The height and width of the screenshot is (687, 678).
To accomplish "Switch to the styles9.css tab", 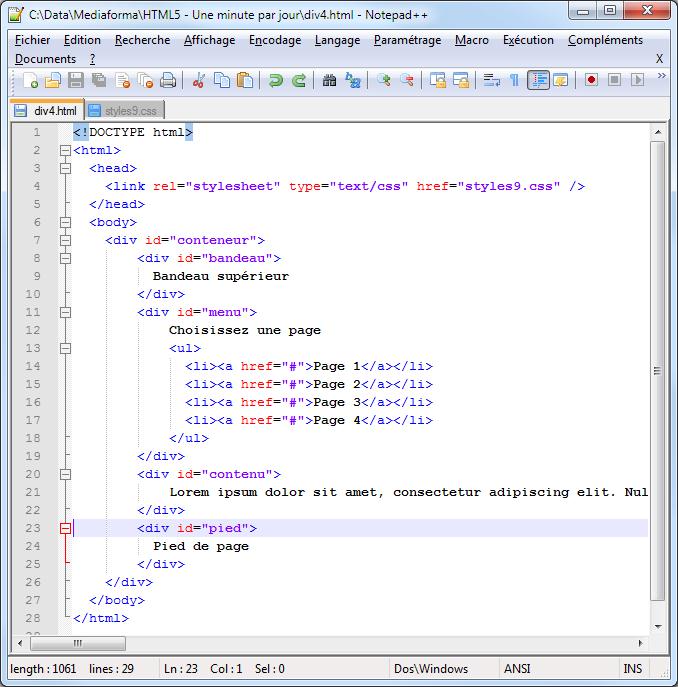I will pyautogui.click(x=125, y=111).
